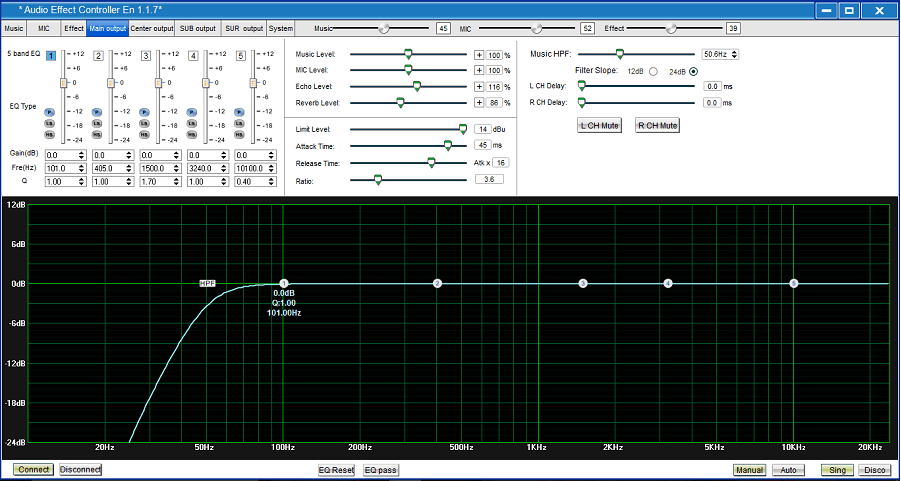Switch to the Center output tab

(x=152, y=28)
